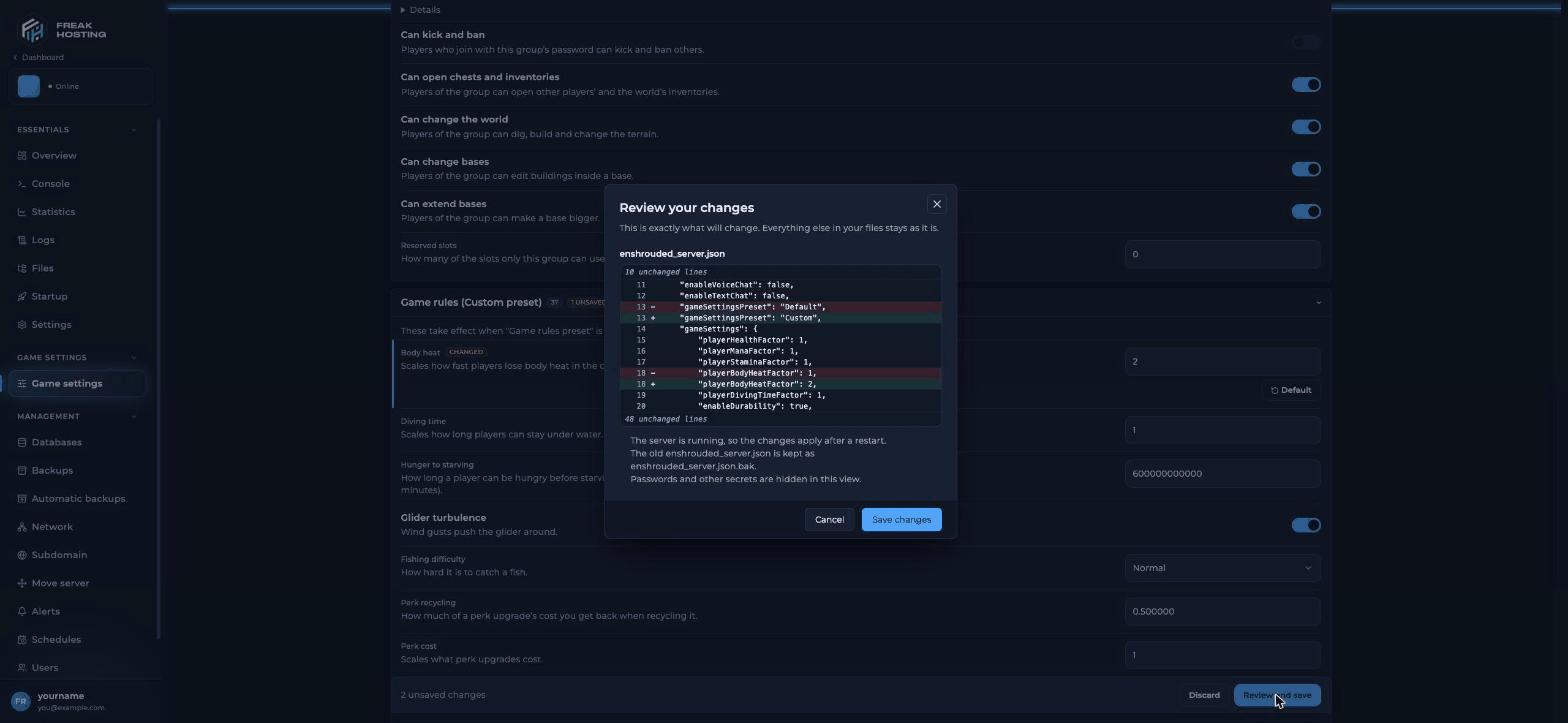Expand the Details disclosure triangle
This screenshot has width=1568, height=723.
[x=403, y=10]
